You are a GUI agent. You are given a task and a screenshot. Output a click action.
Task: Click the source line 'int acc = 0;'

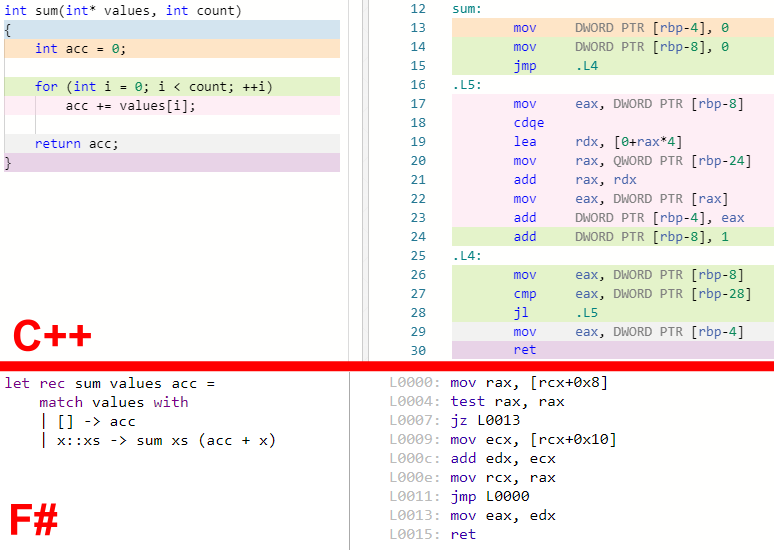[80, 49]
